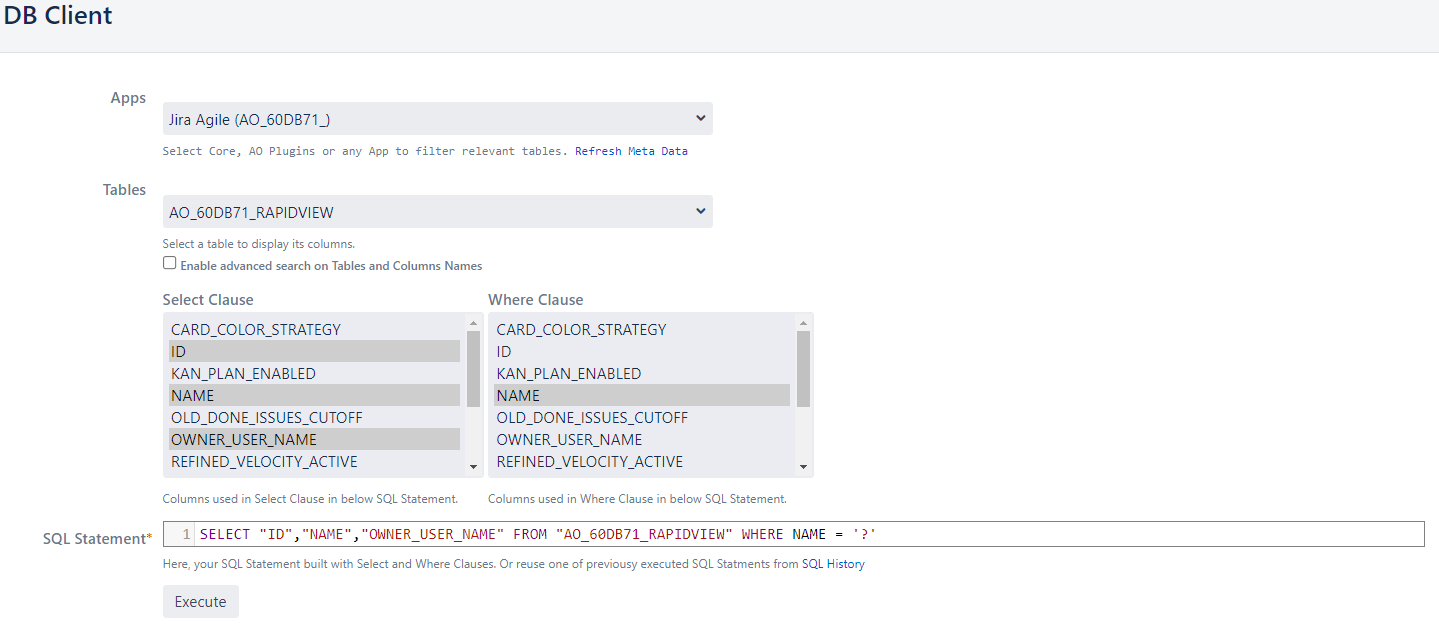Screen dimensions: 1439x624
Task: Open the Tables dropdown menu
Action: (437, 212)
